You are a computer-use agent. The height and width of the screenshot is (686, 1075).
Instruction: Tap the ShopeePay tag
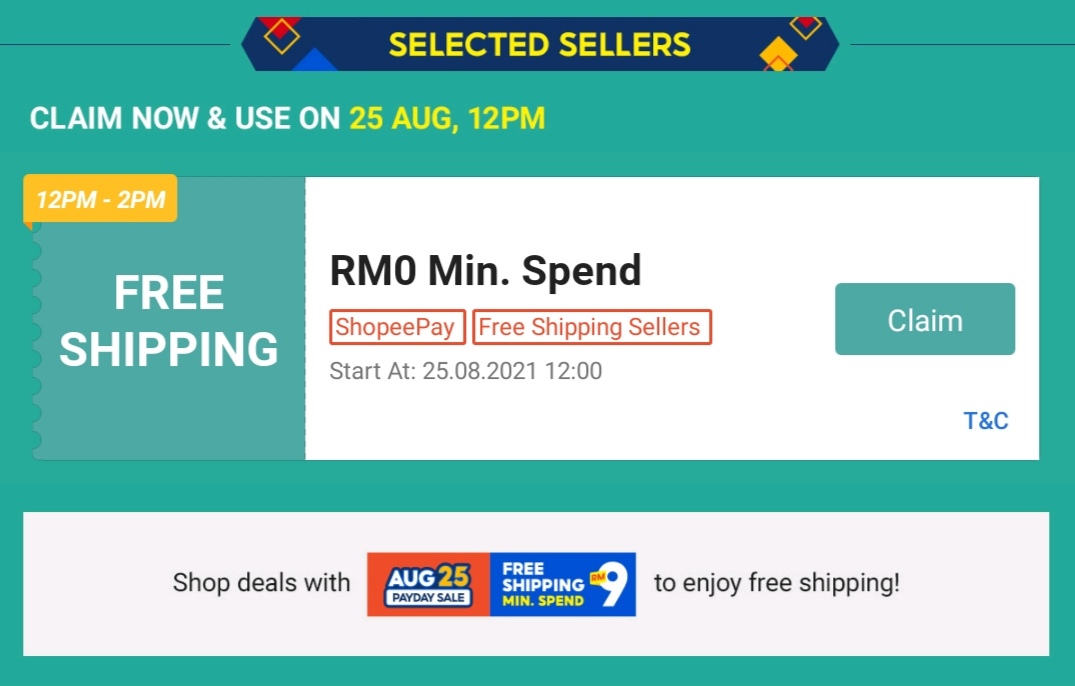tap(396, 327)
